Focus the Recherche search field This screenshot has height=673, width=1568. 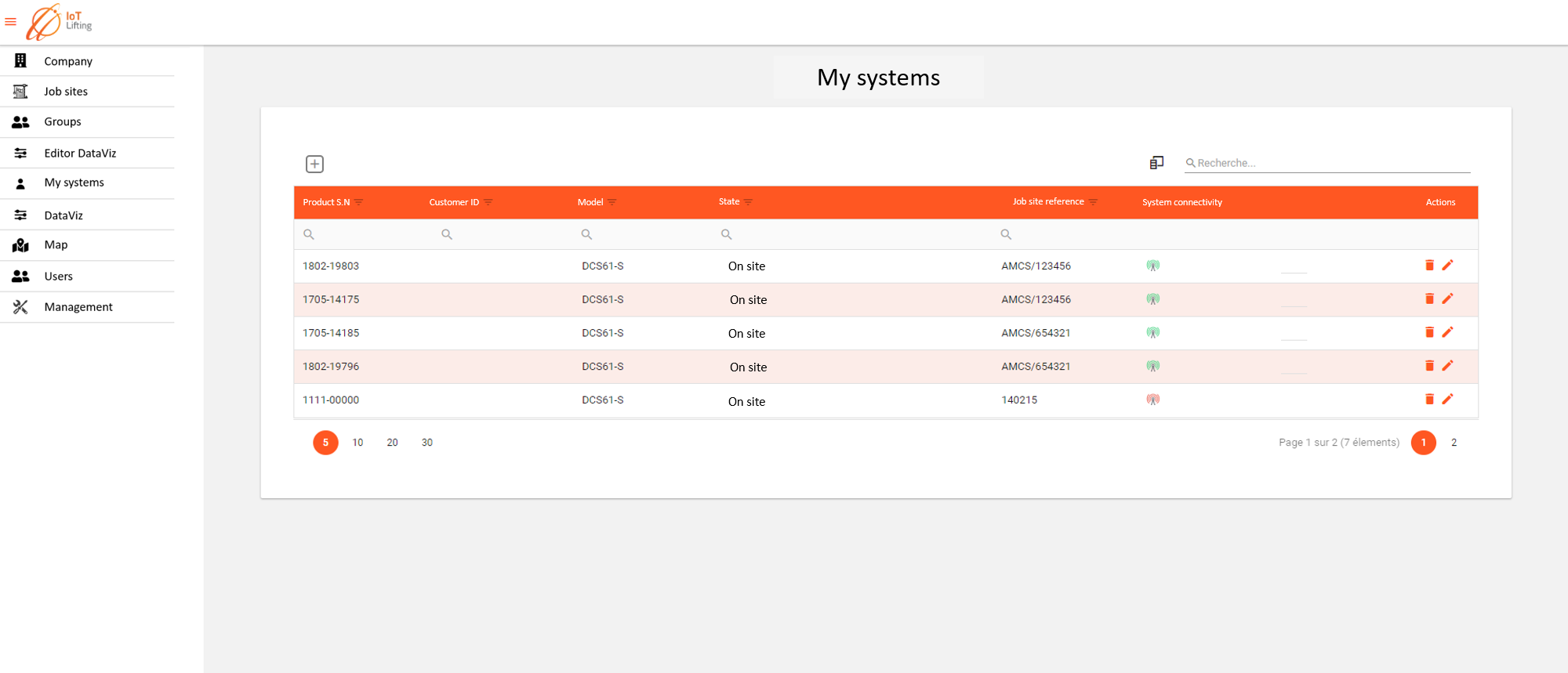tap(1327, 163)
